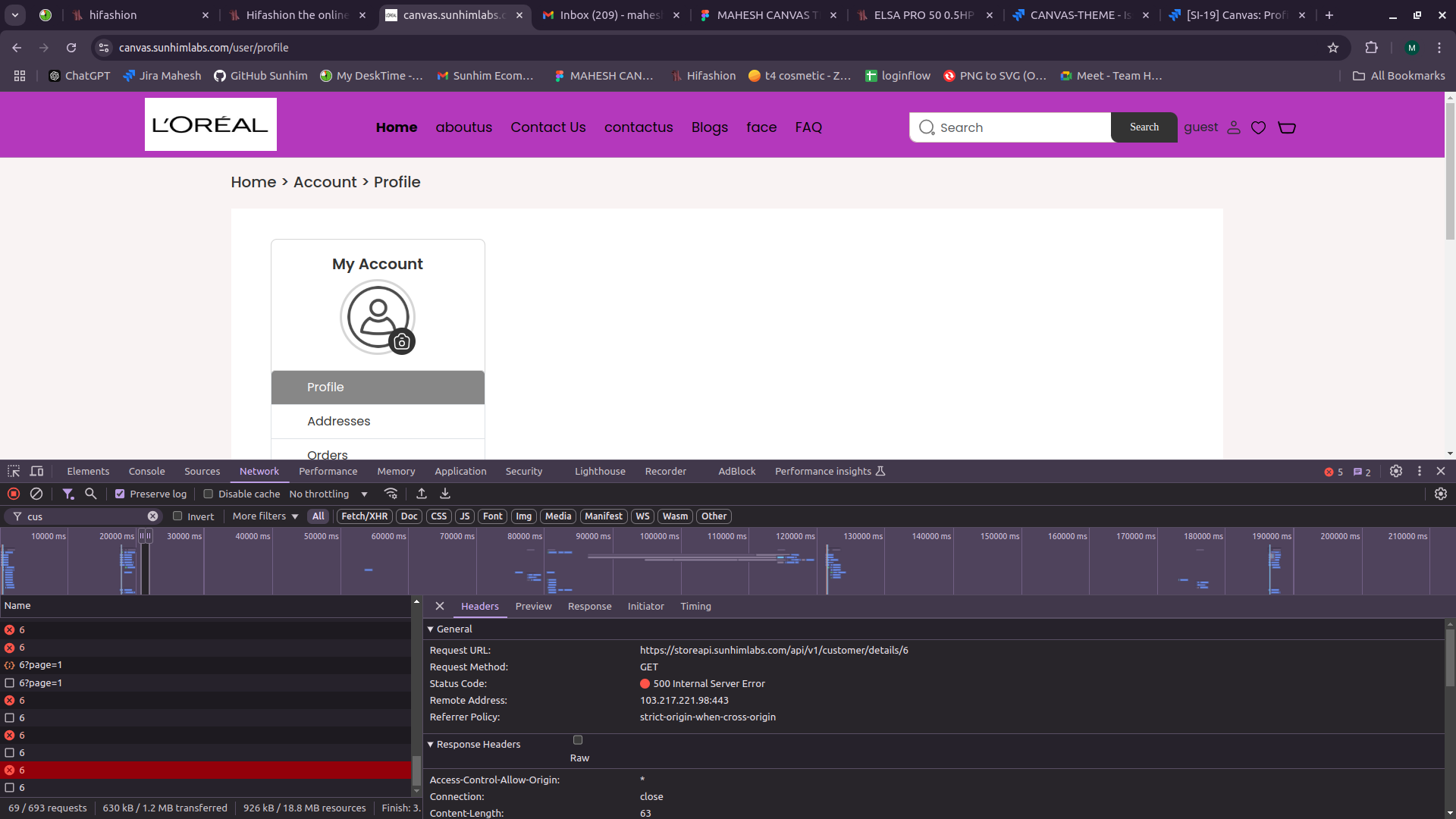Image resolution: width=1456 pixels, height=819 pixels.
Task: Open the issues badge showing 2
Action: [1362, 472]
